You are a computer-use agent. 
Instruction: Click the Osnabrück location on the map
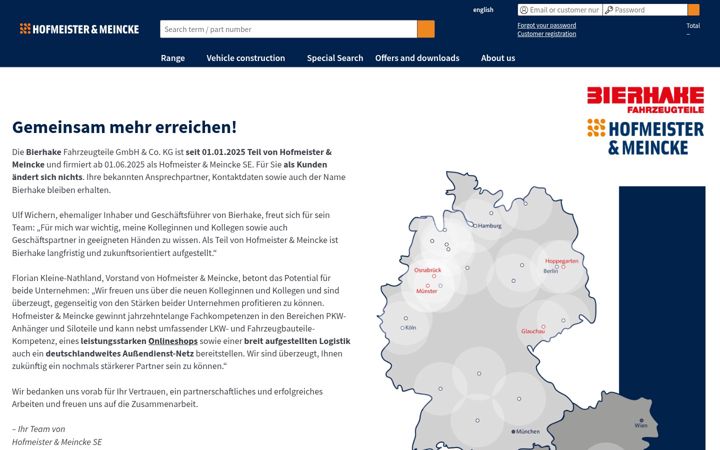point(428,270)
